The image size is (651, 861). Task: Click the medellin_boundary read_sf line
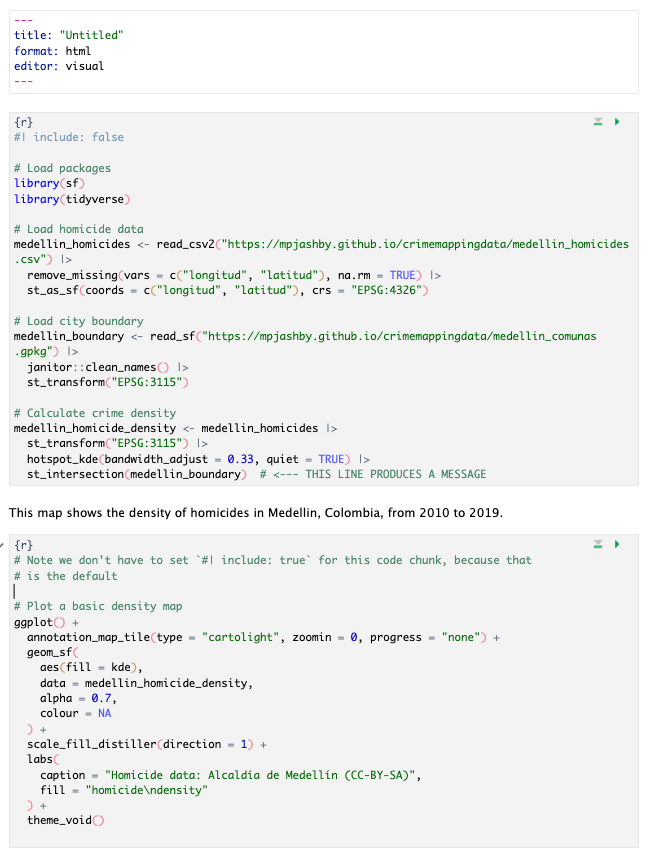pyautogui.click(x=305, y=336)
